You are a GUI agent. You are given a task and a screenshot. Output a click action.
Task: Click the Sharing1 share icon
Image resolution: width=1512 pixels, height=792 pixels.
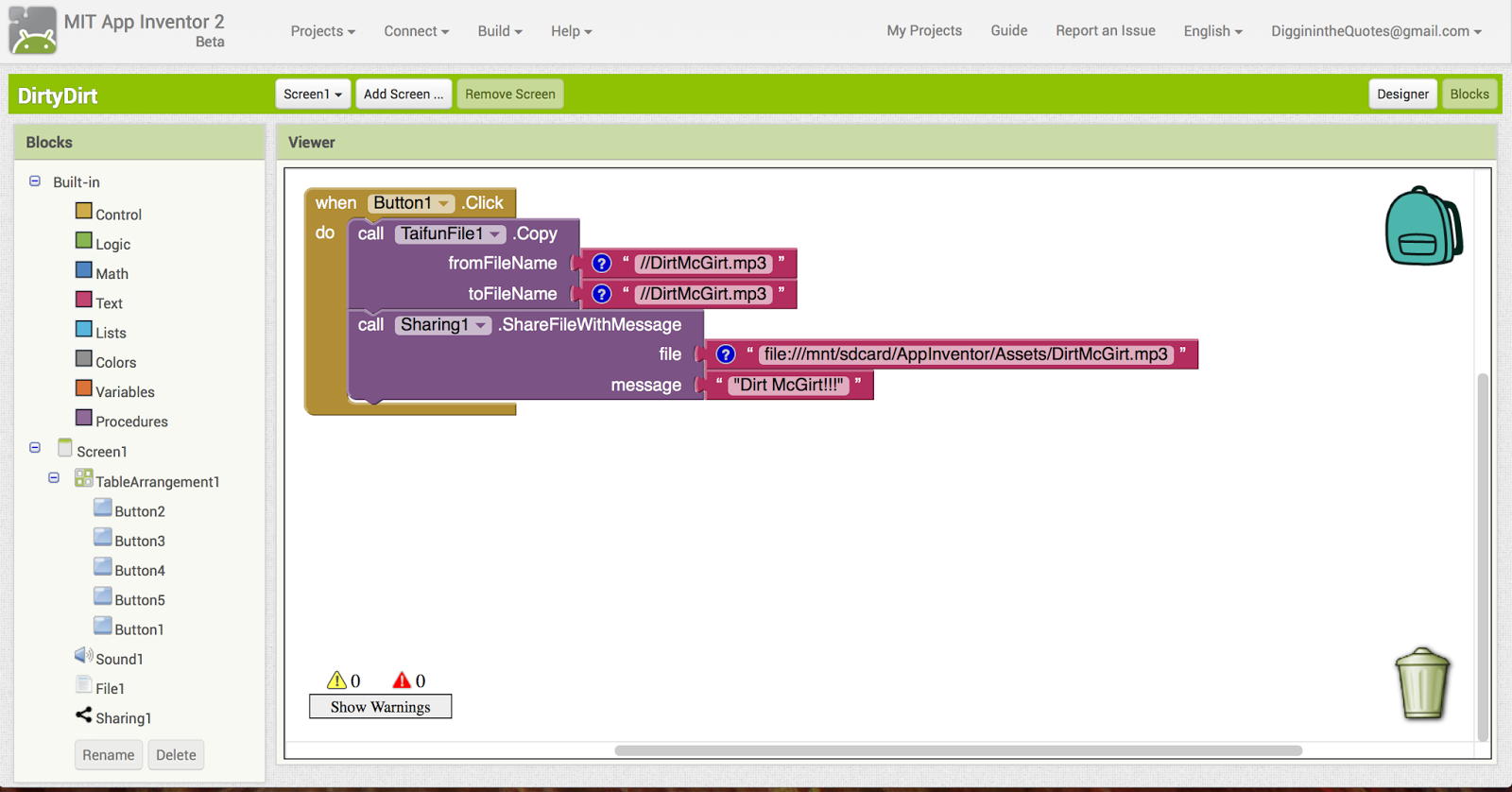(x=84, y=715)
